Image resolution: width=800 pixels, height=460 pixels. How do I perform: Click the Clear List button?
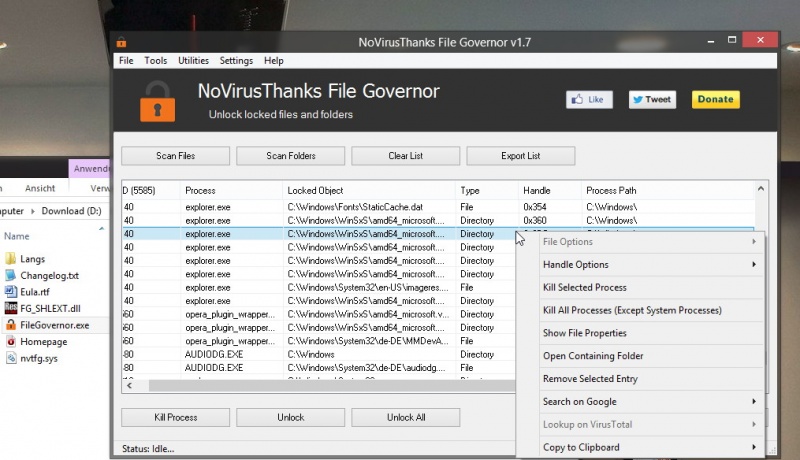tap(406, 156)
